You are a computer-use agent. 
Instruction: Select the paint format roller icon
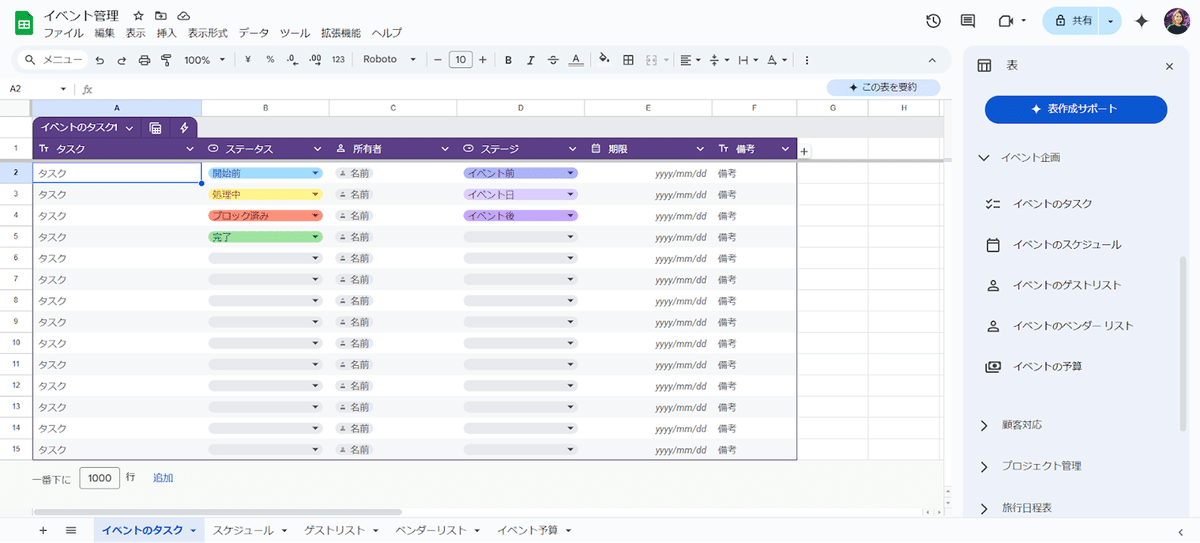(x=166, y=60)
